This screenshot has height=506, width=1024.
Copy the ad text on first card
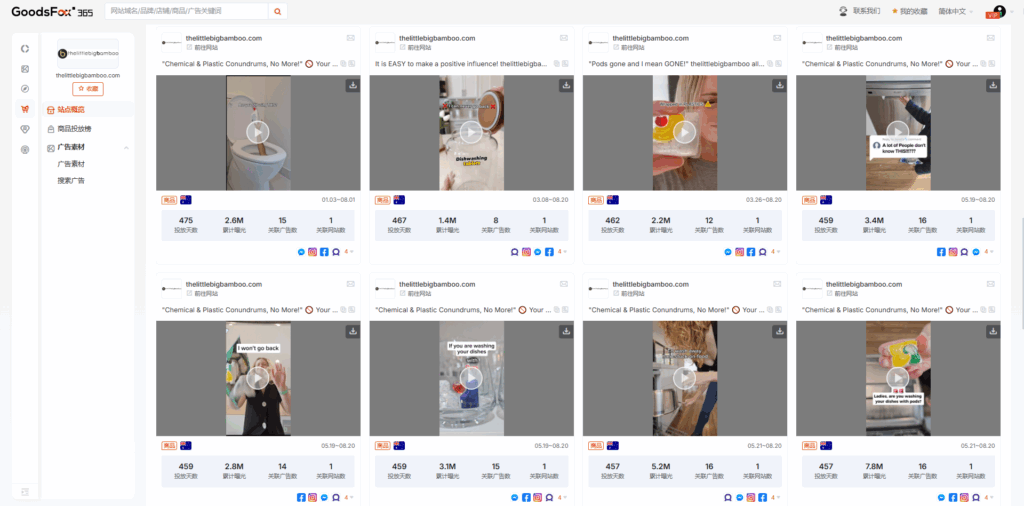point(343,64)
